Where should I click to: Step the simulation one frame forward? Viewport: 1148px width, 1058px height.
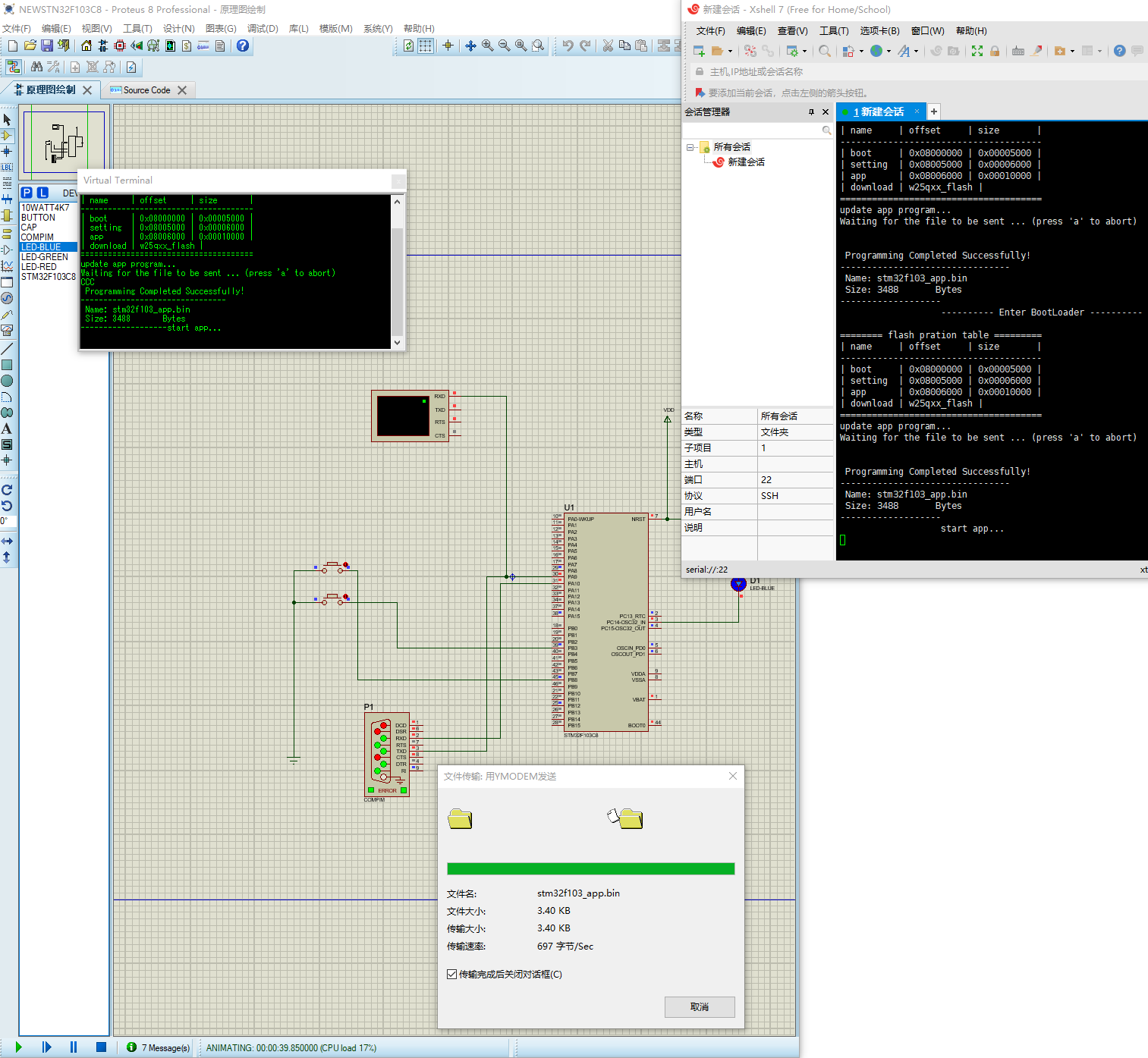click(x=46, y=1047)
